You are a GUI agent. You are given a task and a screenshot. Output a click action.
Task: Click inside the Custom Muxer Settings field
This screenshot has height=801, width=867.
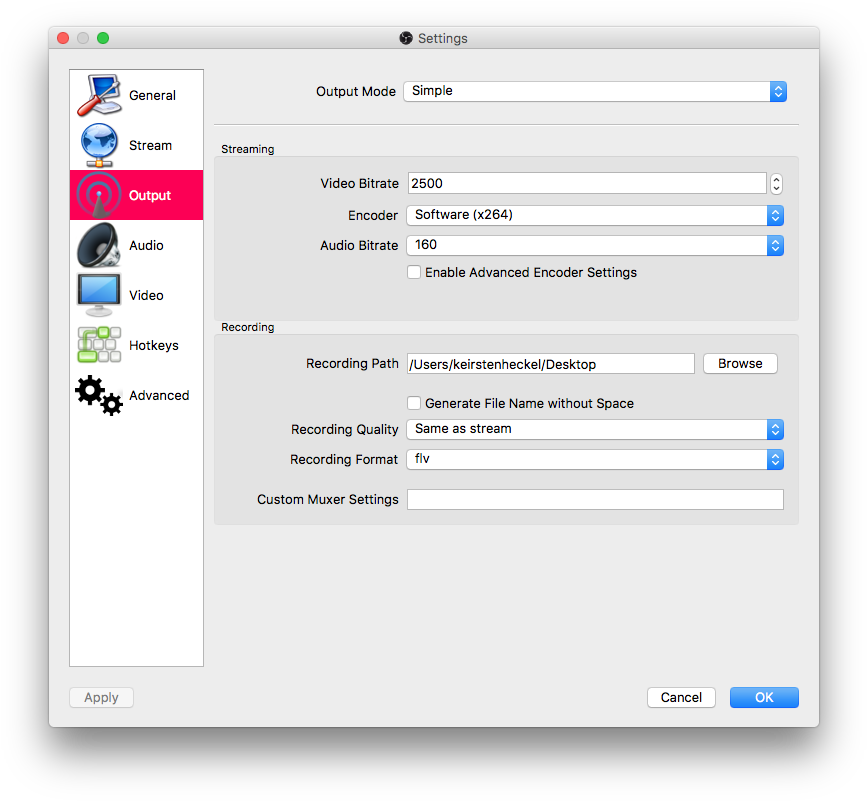[x=595, y=499]
